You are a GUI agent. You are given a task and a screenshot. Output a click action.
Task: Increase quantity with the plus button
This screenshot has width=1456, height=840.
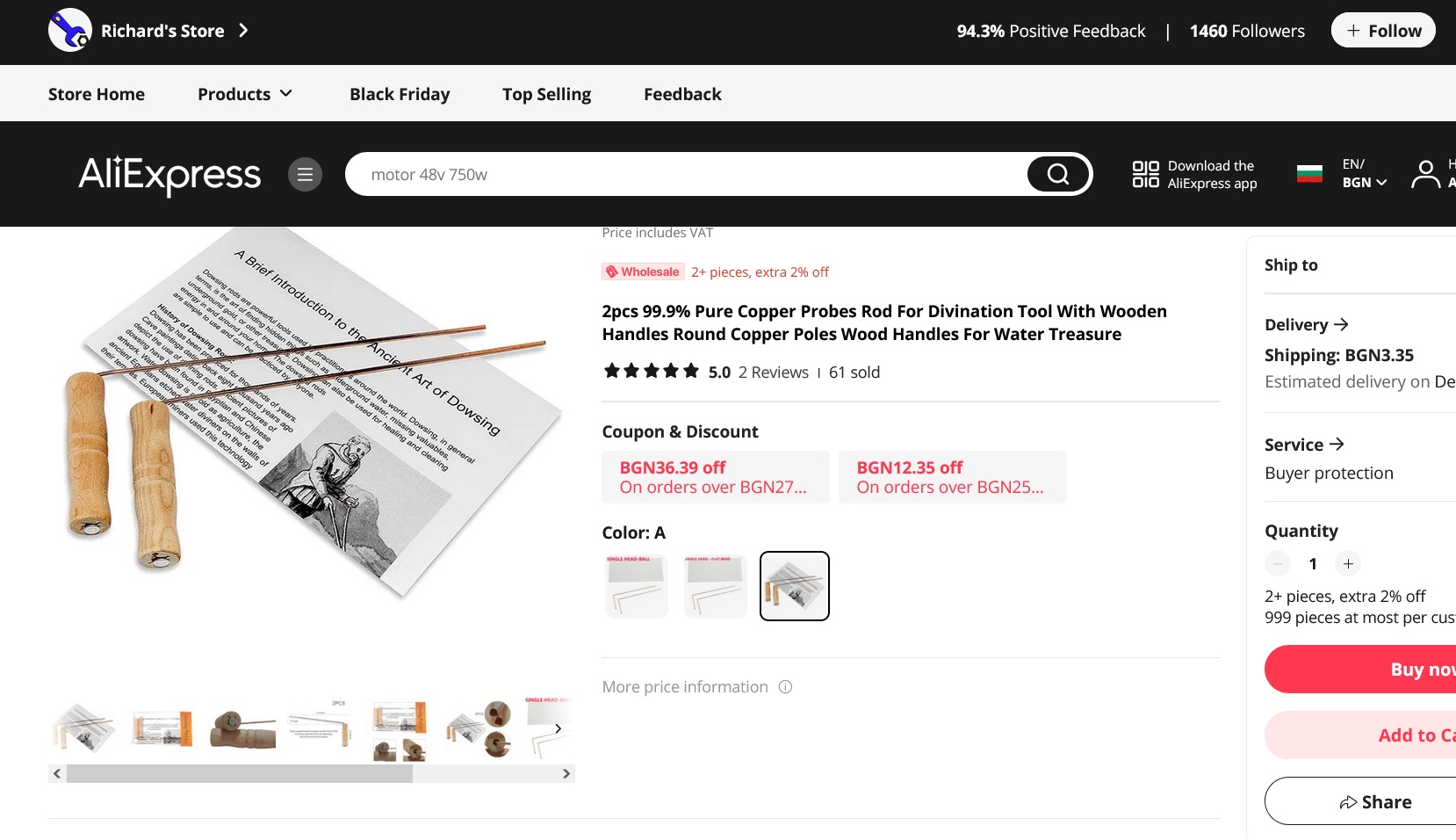click(x=1348, y=563)
